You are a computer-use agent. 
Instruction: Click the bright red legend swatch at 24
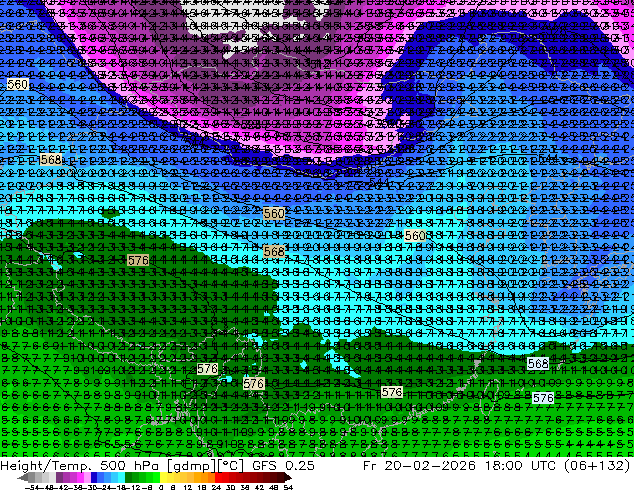tap(219, 477)
